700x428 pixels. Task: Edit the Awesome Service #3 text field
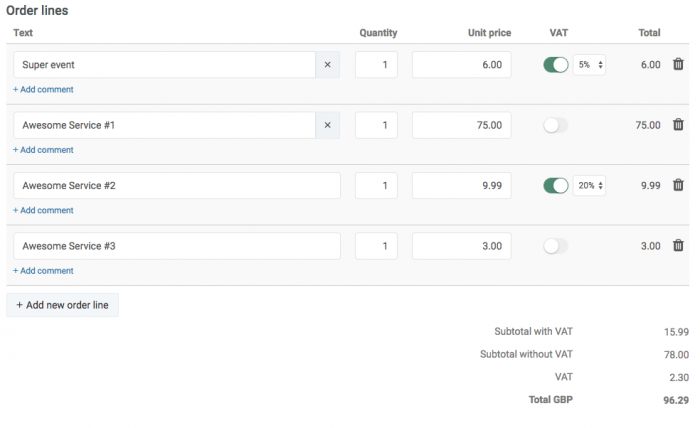177,246
